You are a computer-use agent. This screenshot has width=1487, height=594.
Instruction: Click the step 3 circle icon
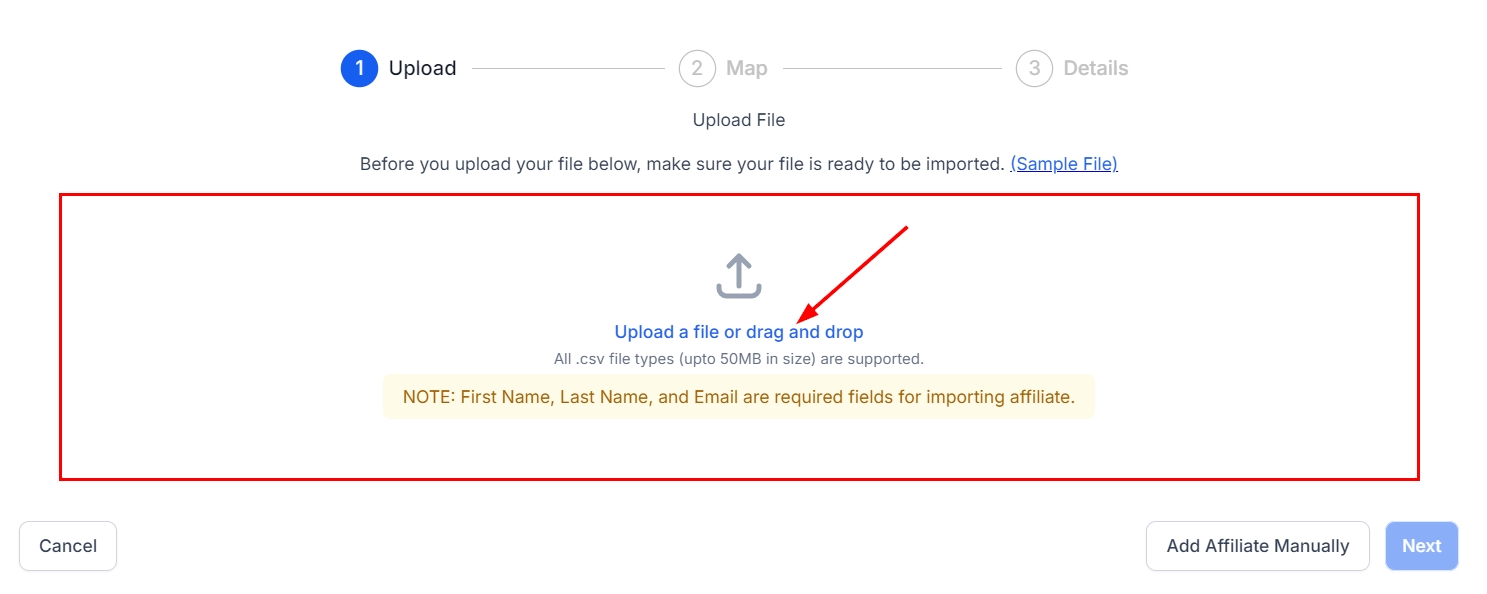point(1034,69)
